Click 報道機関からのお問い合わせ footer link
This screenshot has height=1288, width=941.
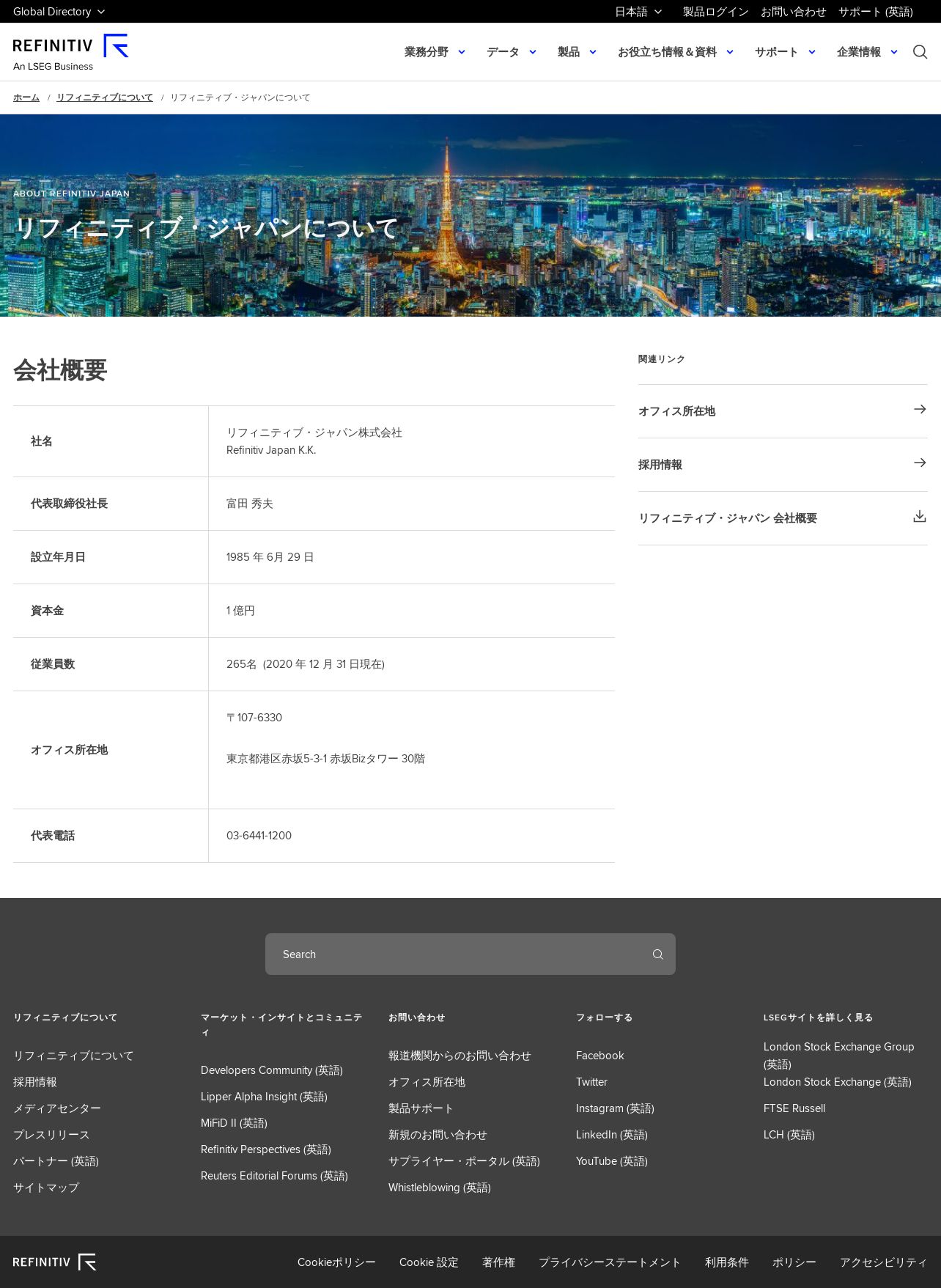coord(460,1056)
